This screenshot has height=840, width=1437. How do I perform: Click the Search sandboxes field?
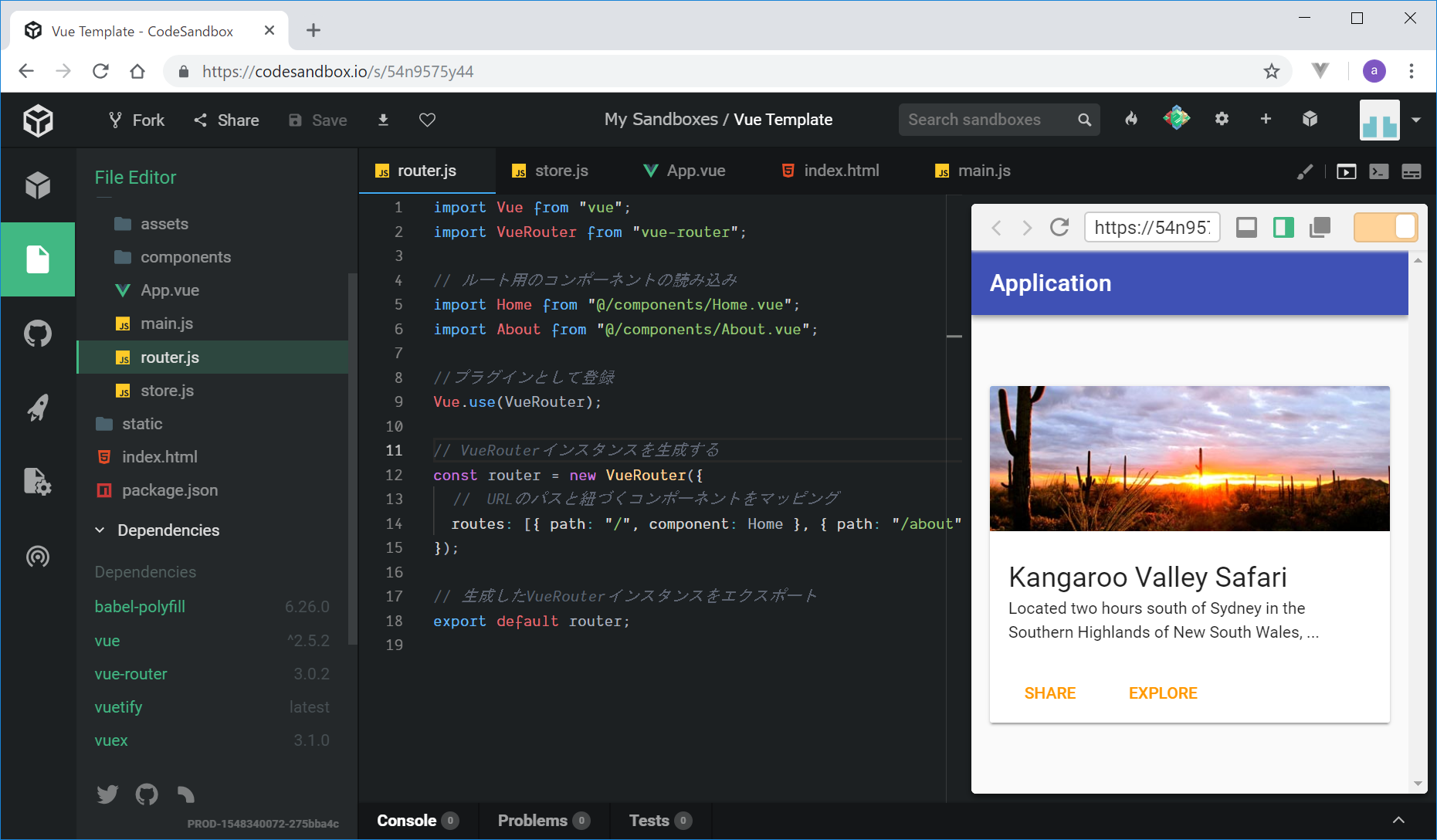point(988,120)
